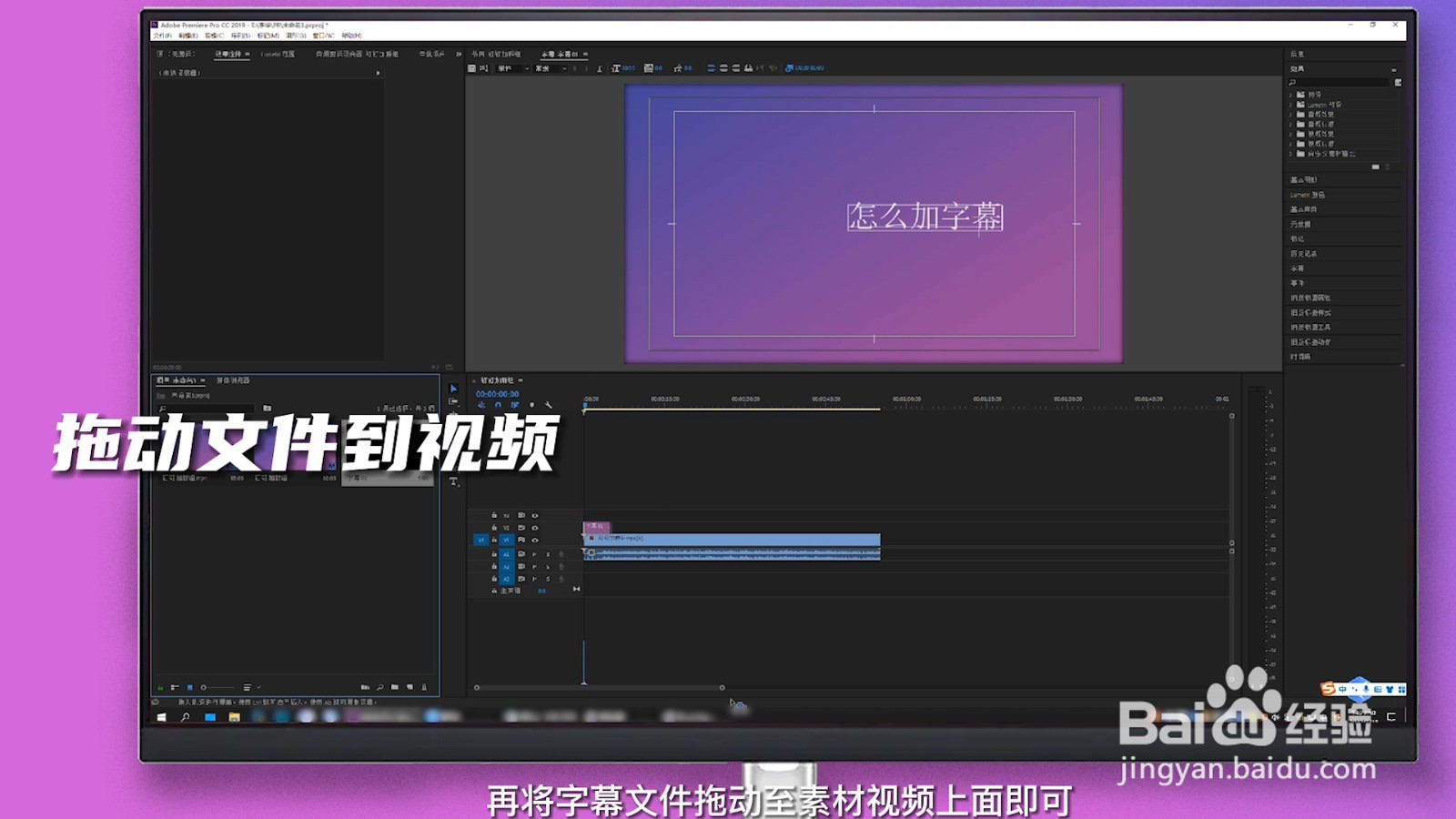1456x819 pixels.
Task: Open Lumetri 颜色 panel on right
Action: [1308, 195]
